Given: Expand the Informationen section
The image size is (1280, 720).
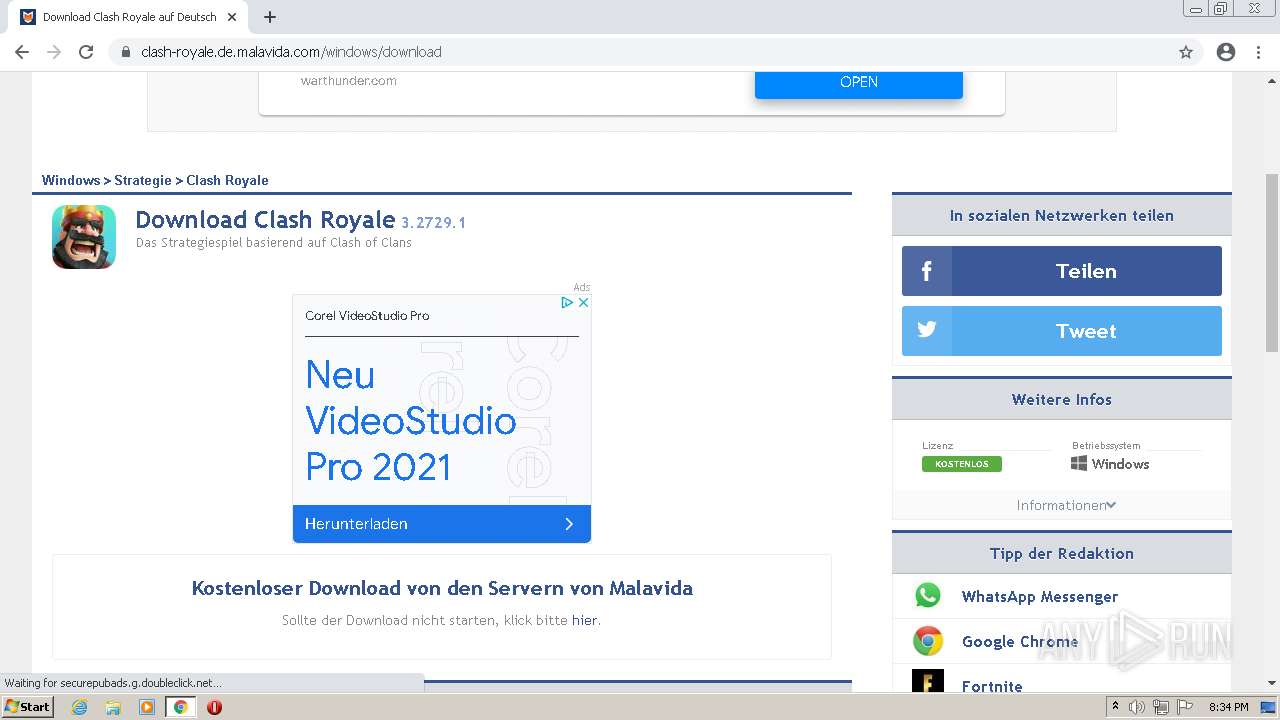Looking at the screenshot, I should (x=1066, y=505).
